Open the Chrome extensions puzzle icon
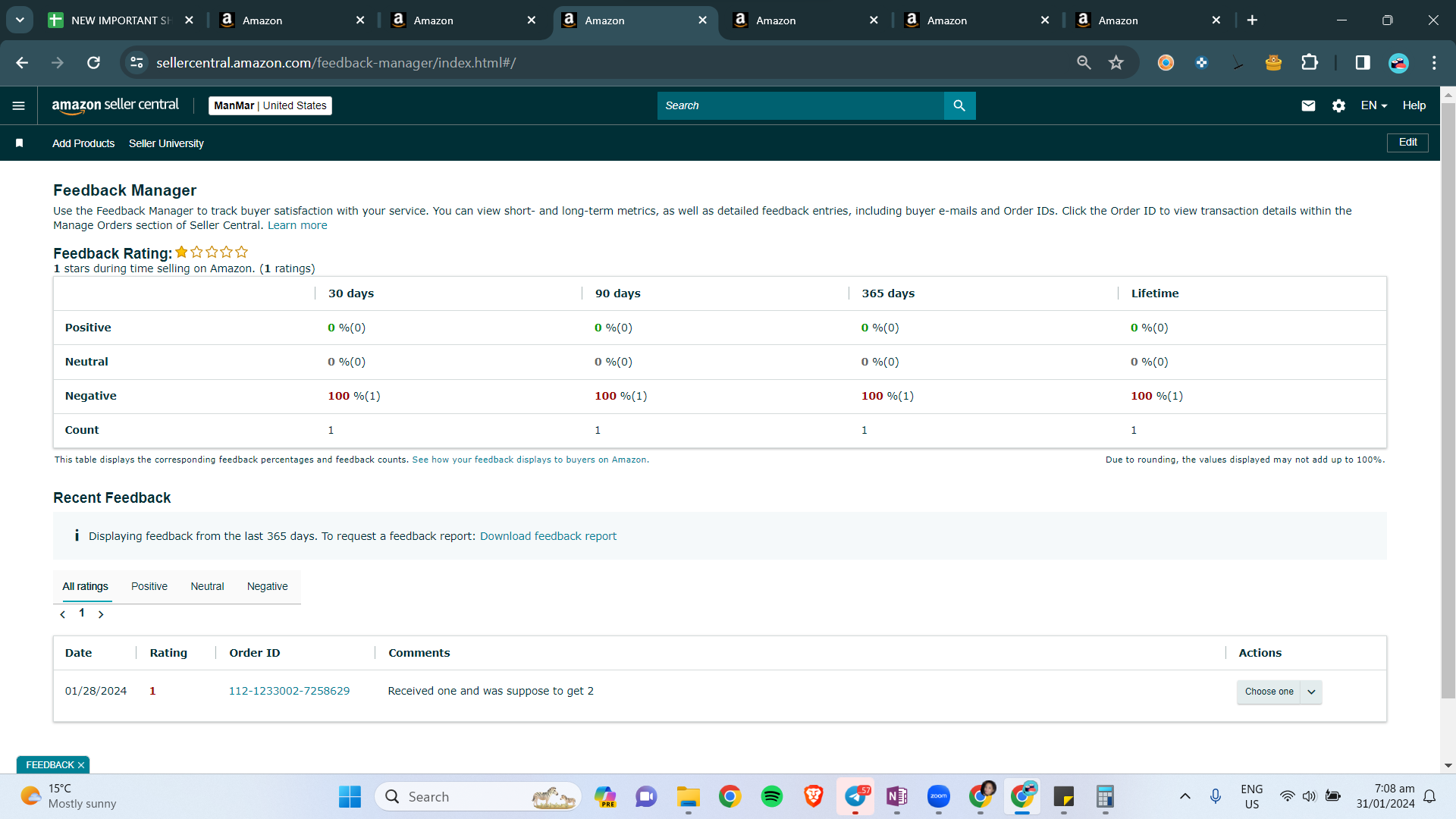 point(1310,63)
